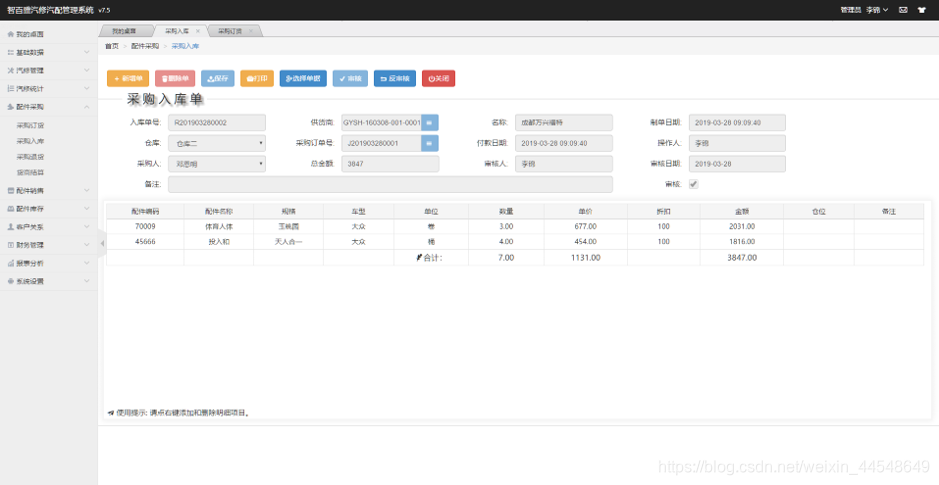Open 采购订货 submenu item in sidebar
This screenshot has height=485, width=939.
pyautogui.click(x=30, y=126)
